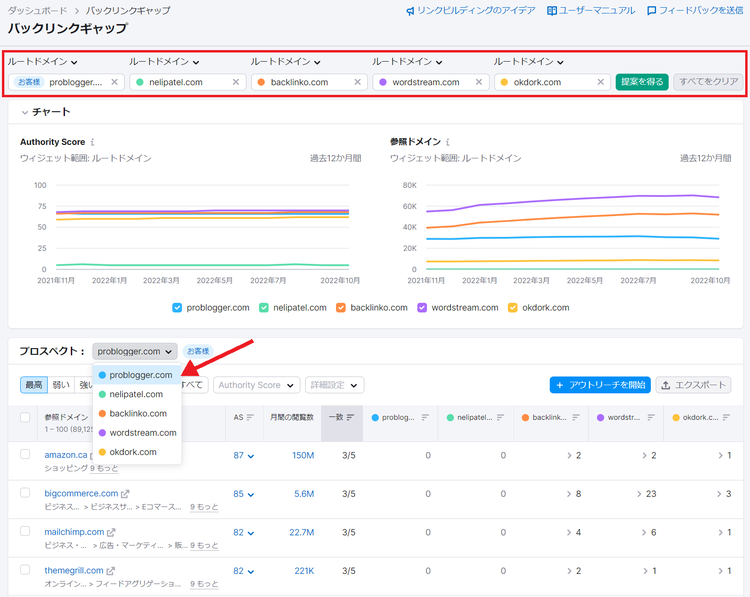
Task: Open mailchimp.com external link icon
Action: click(111, 532)
